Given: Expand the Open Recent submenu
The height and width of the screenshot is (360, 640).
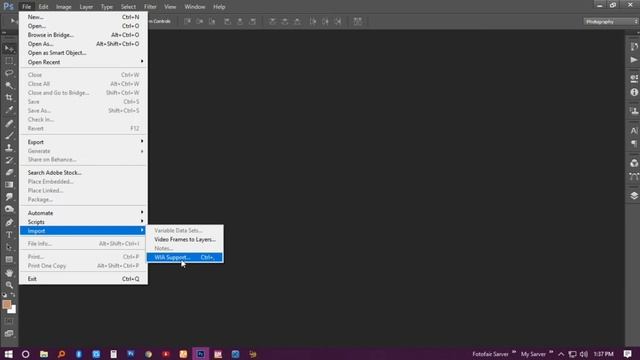Looking at the screenshot, I should [x=83, y=62].
